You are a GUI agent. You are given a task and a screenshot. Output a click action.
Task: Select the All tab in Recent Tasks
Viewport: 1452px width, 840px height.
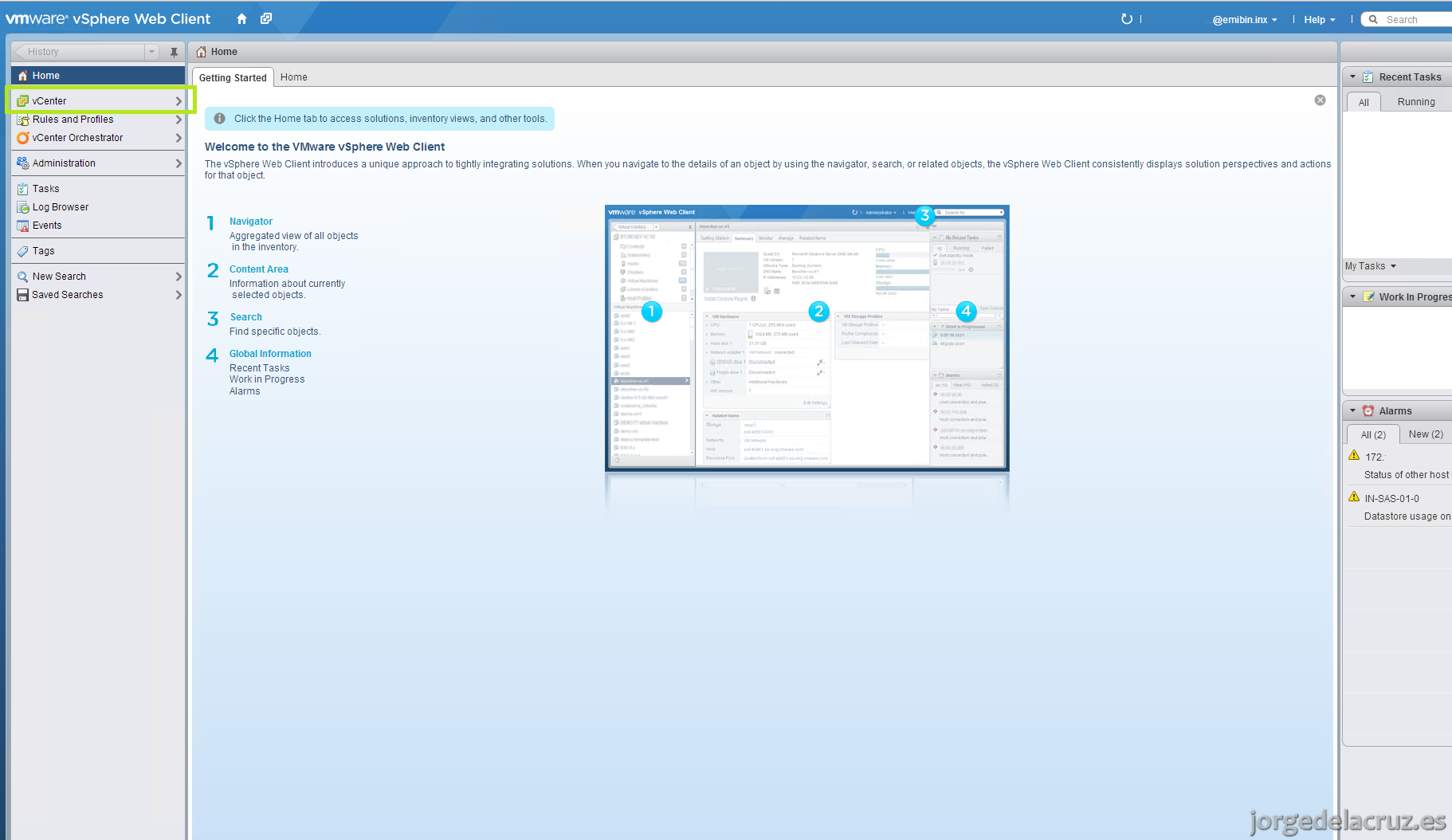tap(1364, 102)
